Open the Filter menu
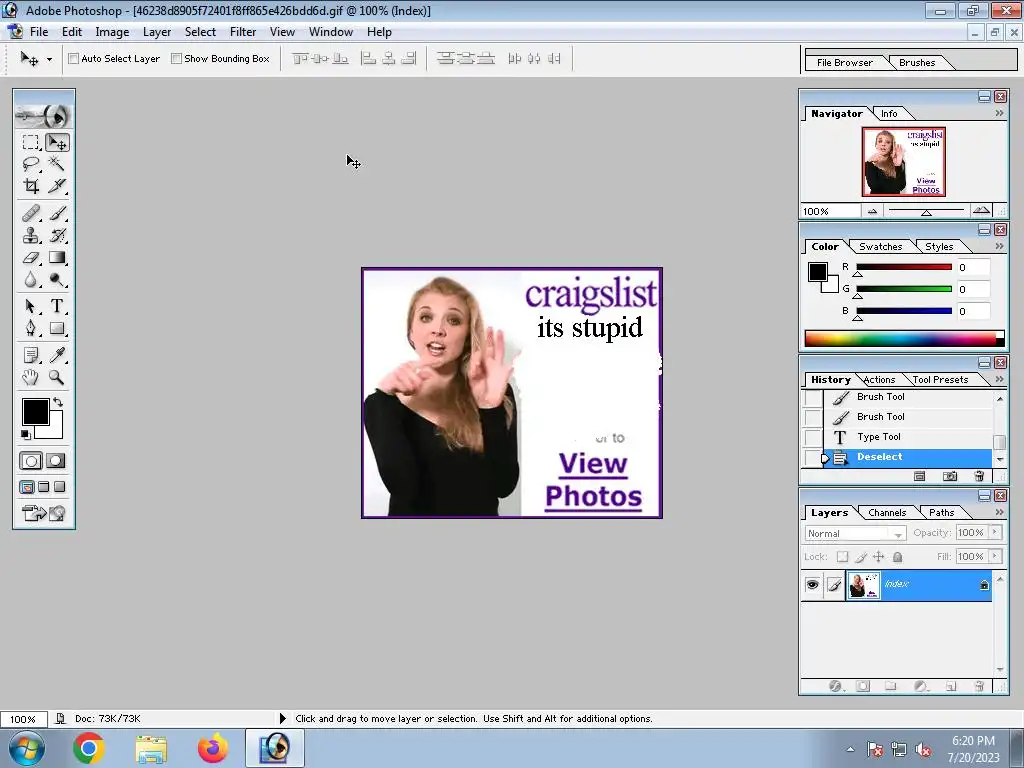The image size is (1024, 768). (243, 32)
